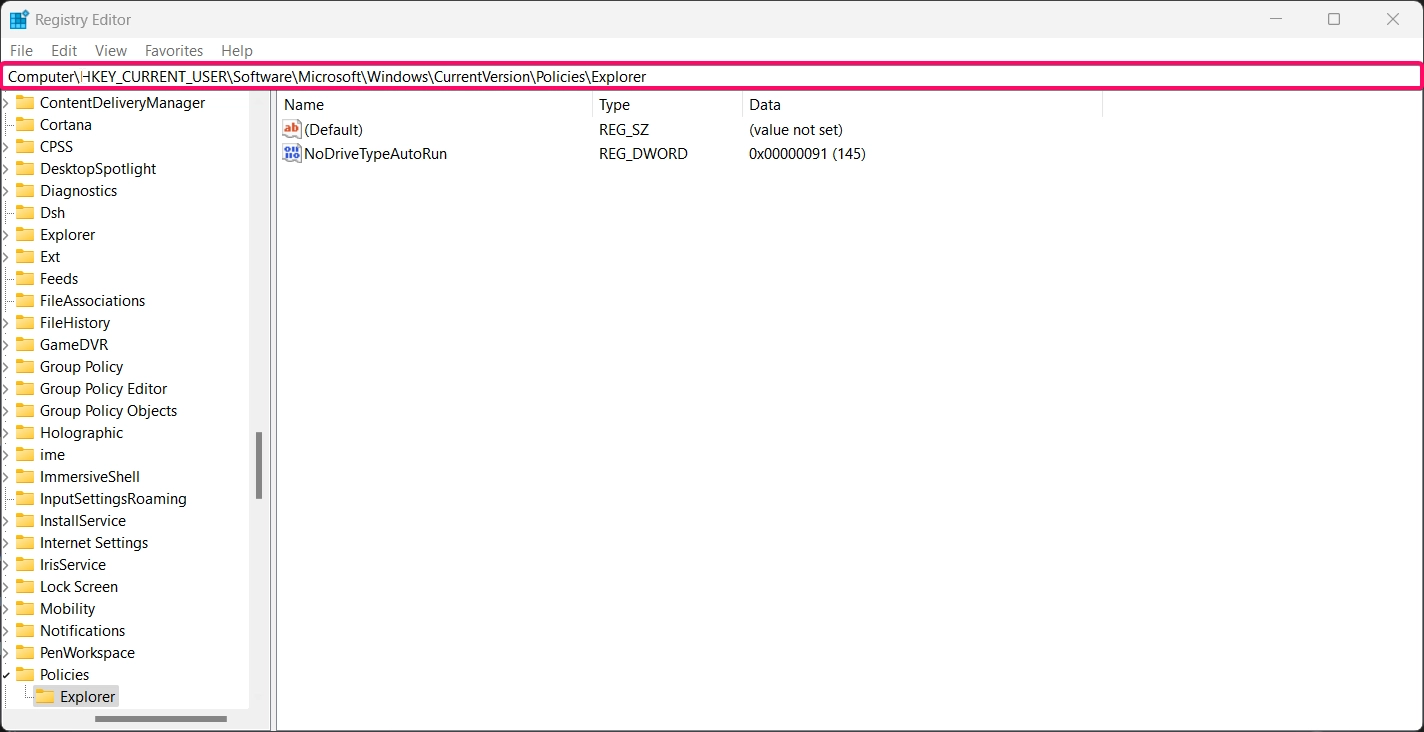This screenshot has height=732, width=1424.
Task: Click the Mobility folder icon
Action: [25, 608]
